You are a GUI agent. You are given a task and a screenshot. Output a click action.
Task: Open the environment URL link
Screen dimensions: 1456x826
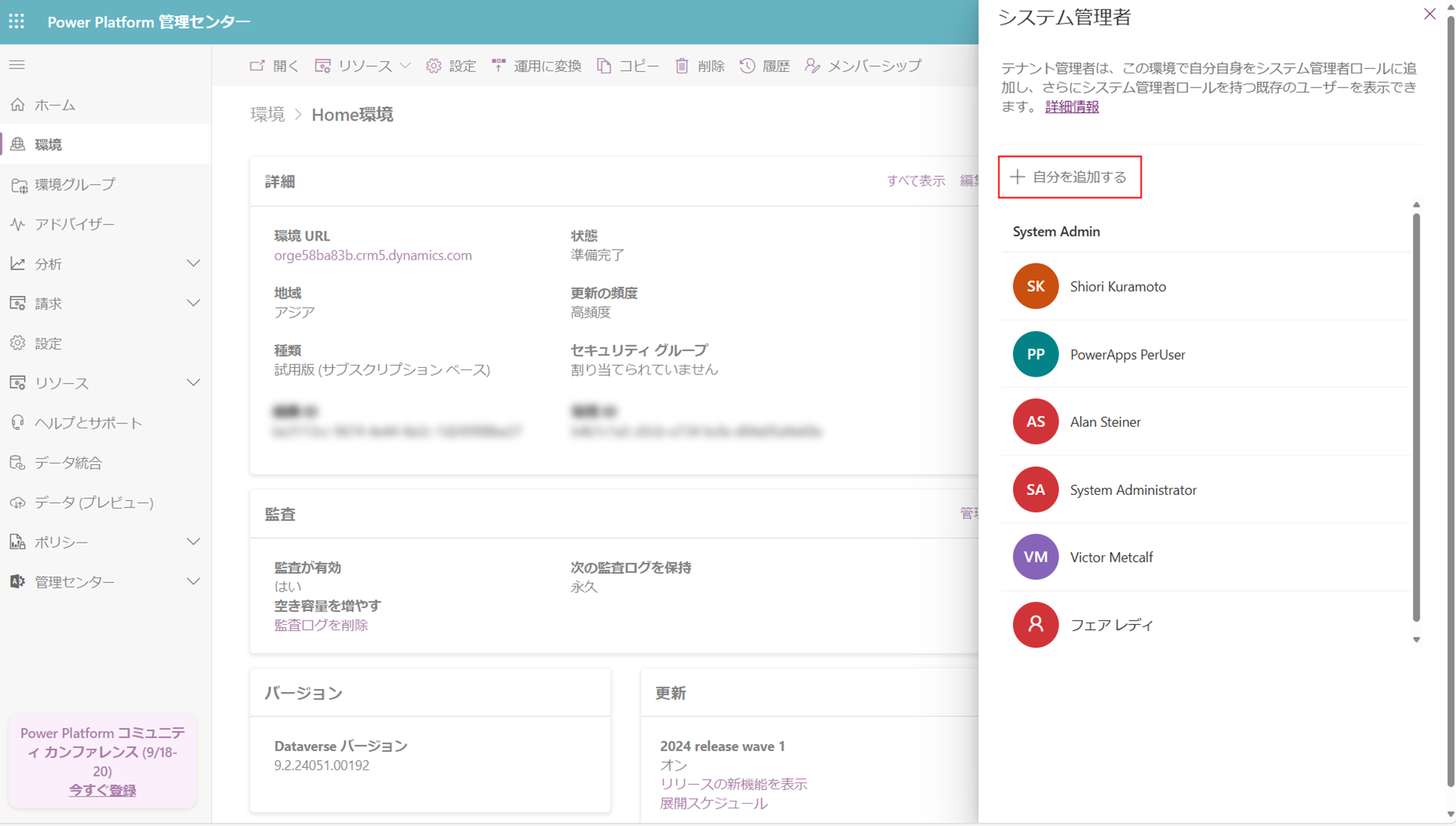[x=372, y=256]
